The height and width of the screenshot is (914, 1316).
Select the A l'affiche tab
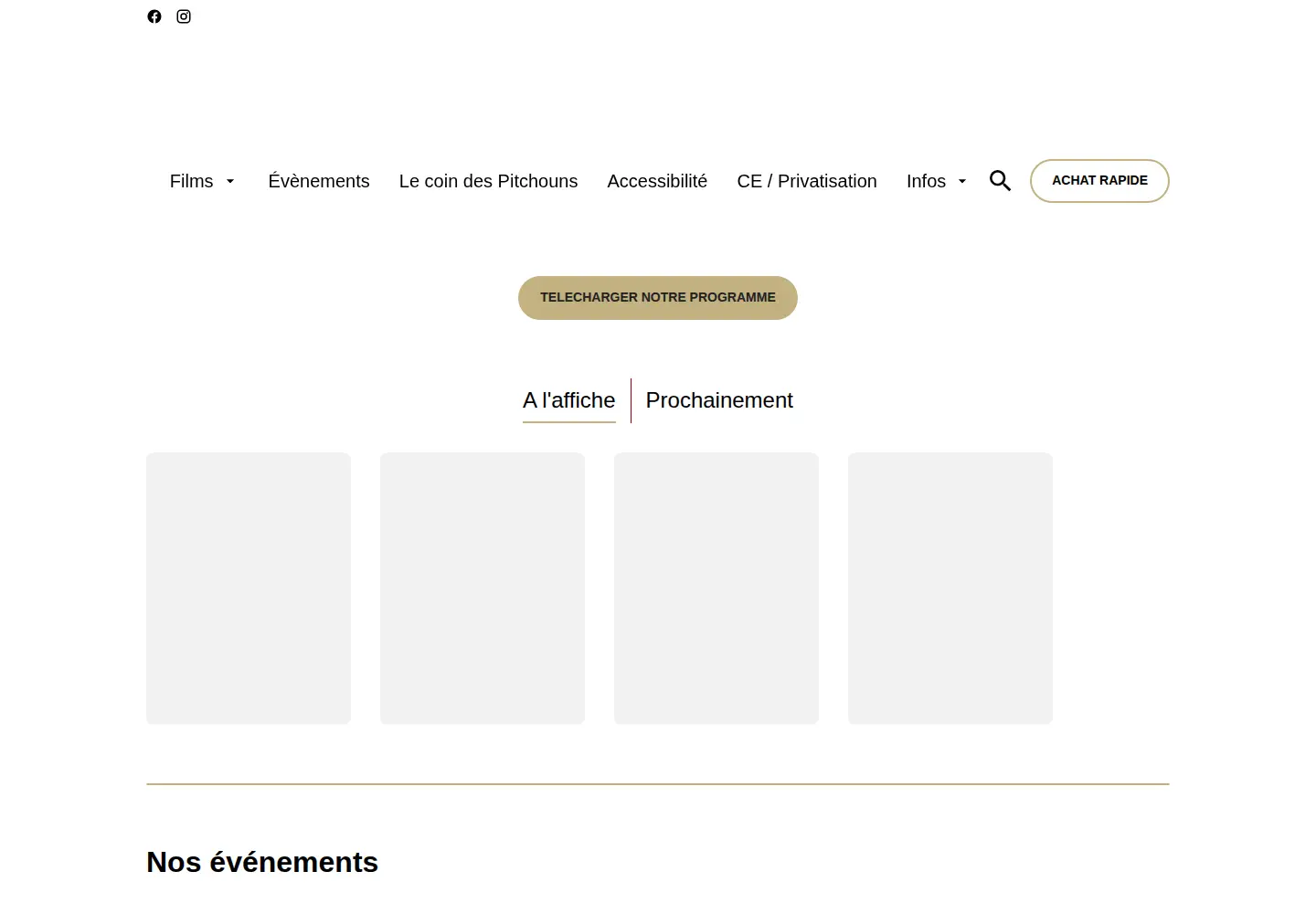(x=568, y=400)
